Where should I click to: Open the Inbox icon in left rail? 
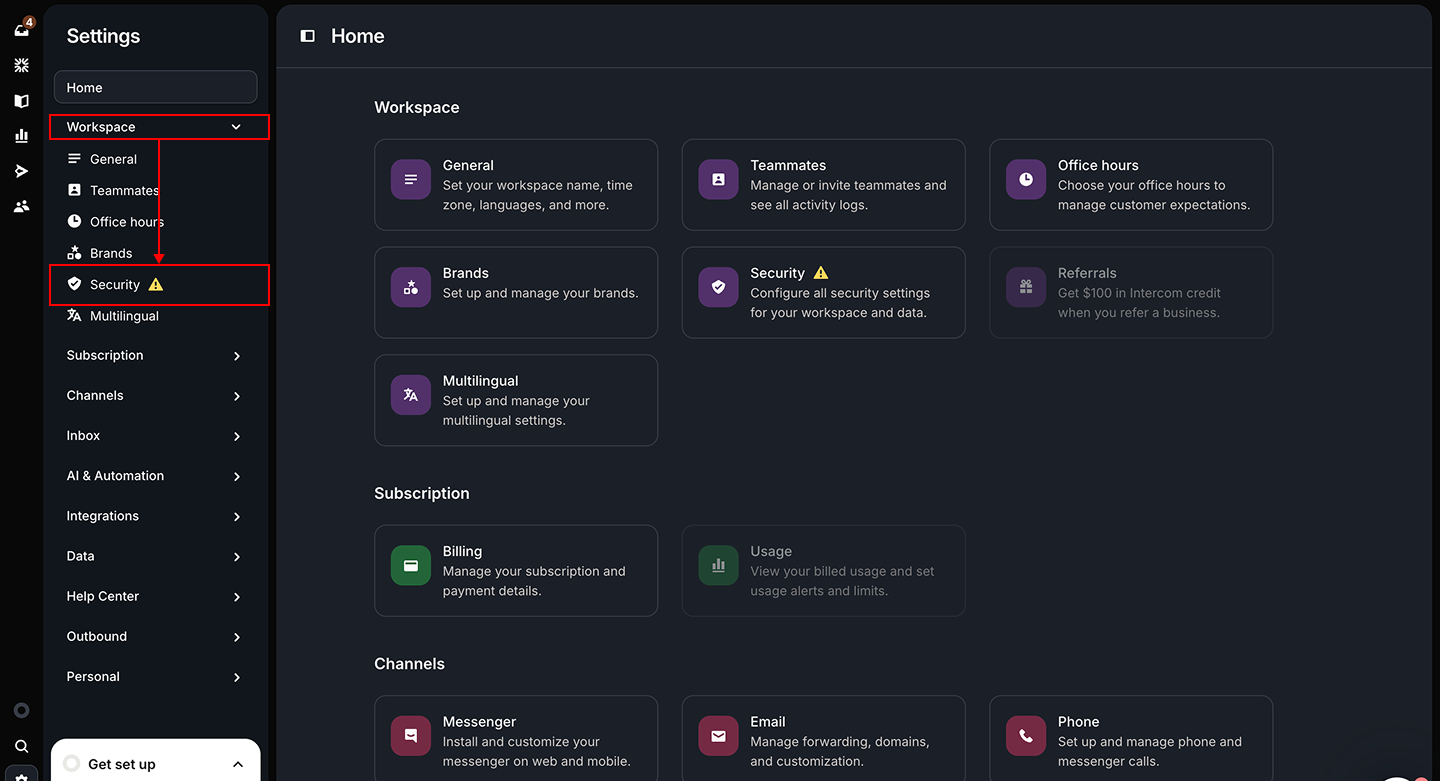click(21, 31)
